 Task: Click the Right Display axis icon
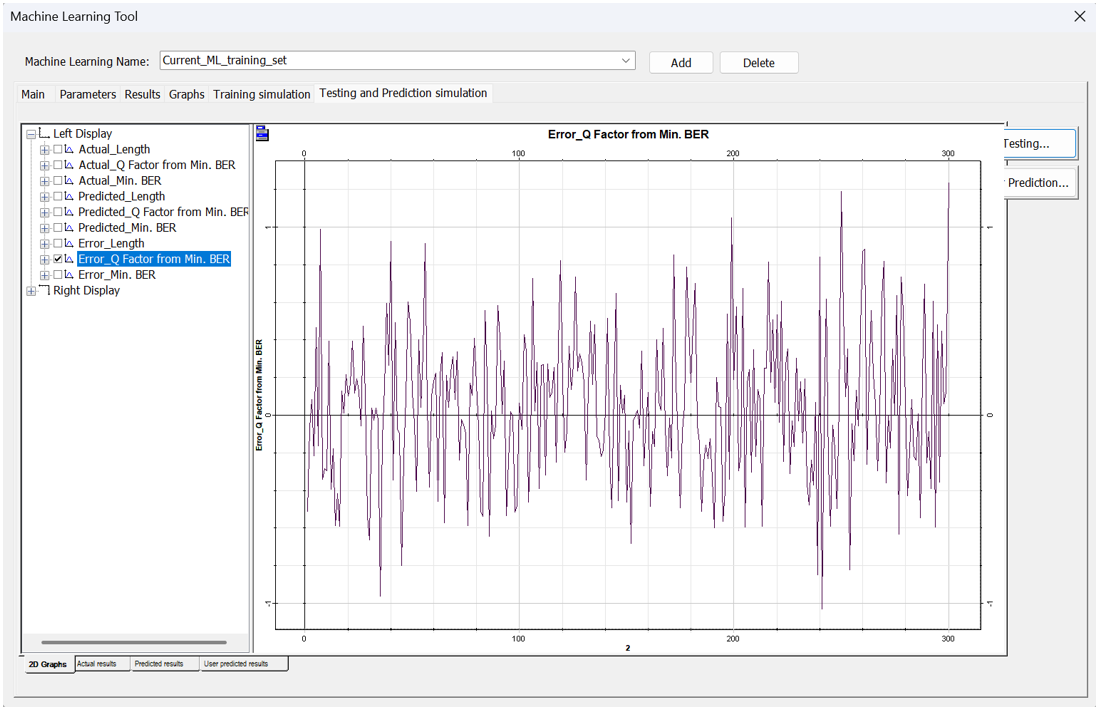coord(44,291)
